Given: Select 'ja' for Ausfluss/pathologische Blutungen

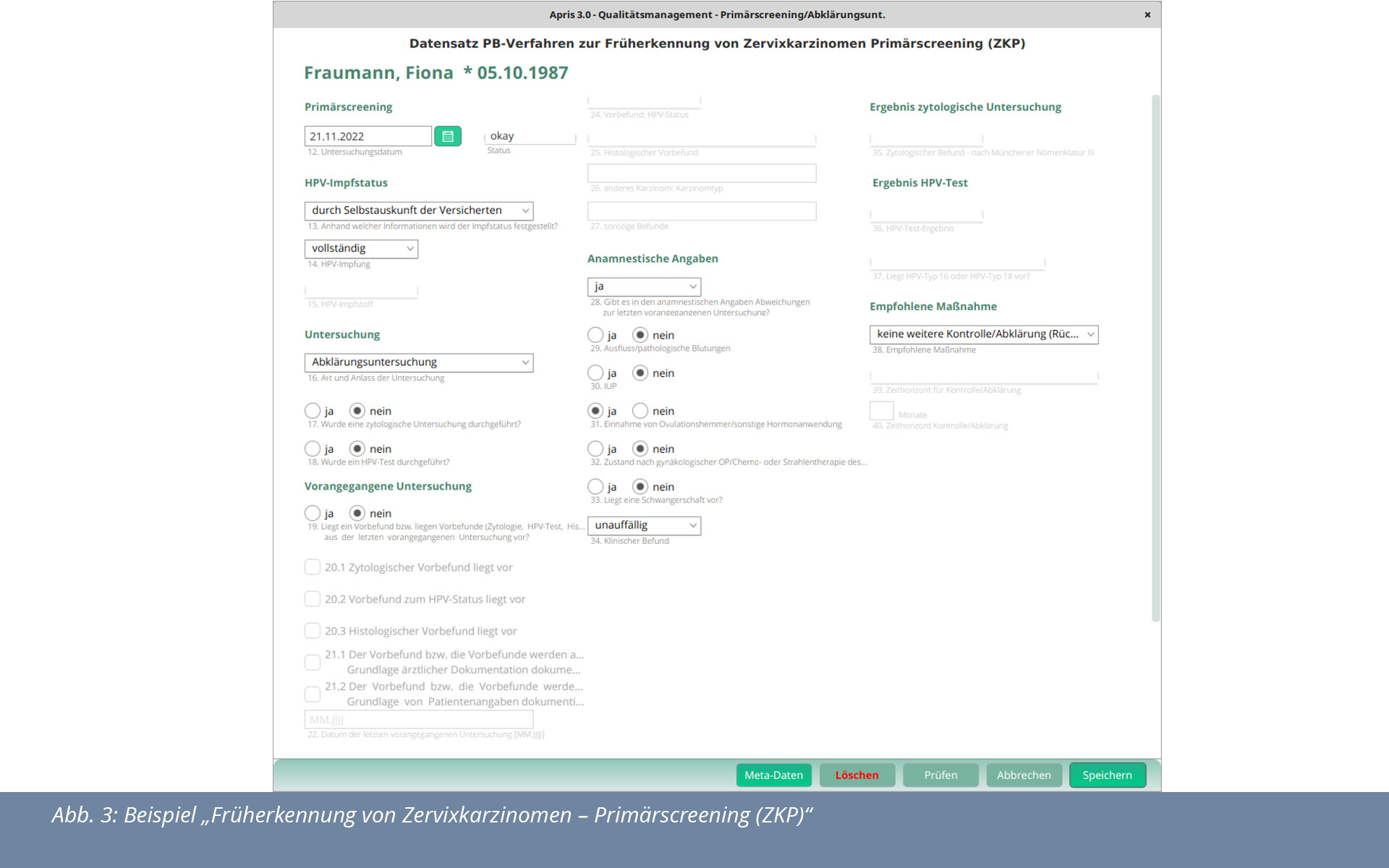Looking at the screenshot, I should (x=595, y=335).
